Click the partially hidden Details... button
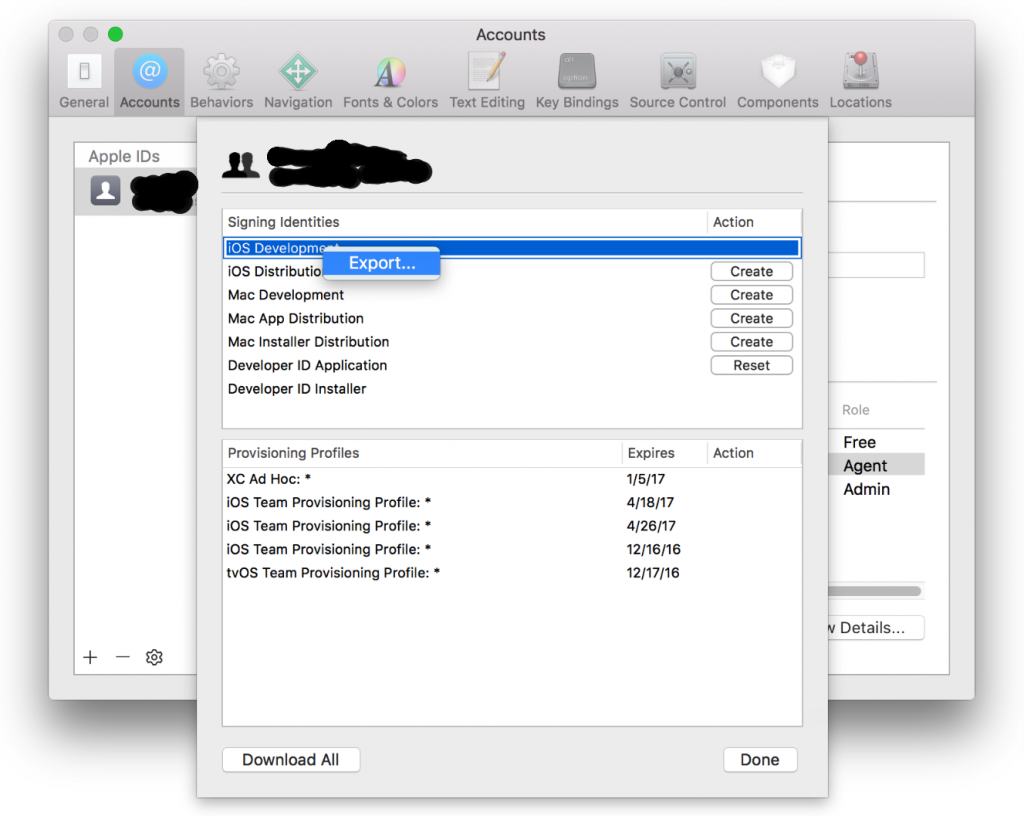 click(876, 628)
